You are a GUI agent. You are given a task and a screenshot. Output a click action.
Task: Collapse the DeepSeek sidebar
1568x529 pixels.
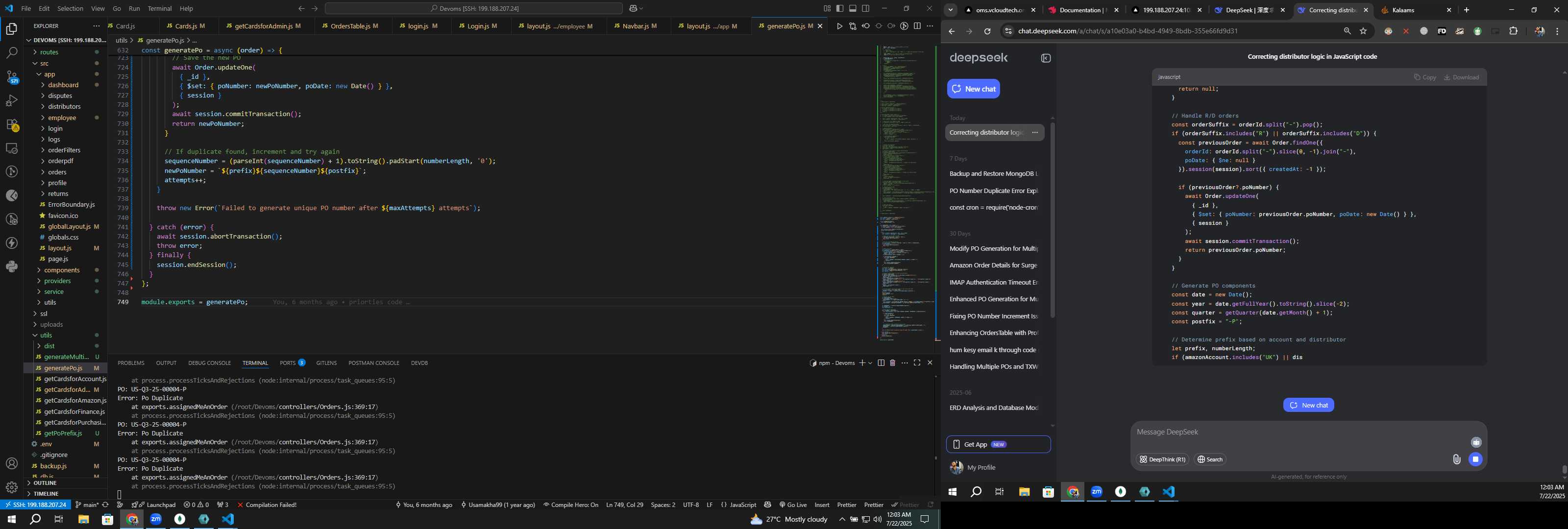pyautogui.click(x=1046, y=58)
